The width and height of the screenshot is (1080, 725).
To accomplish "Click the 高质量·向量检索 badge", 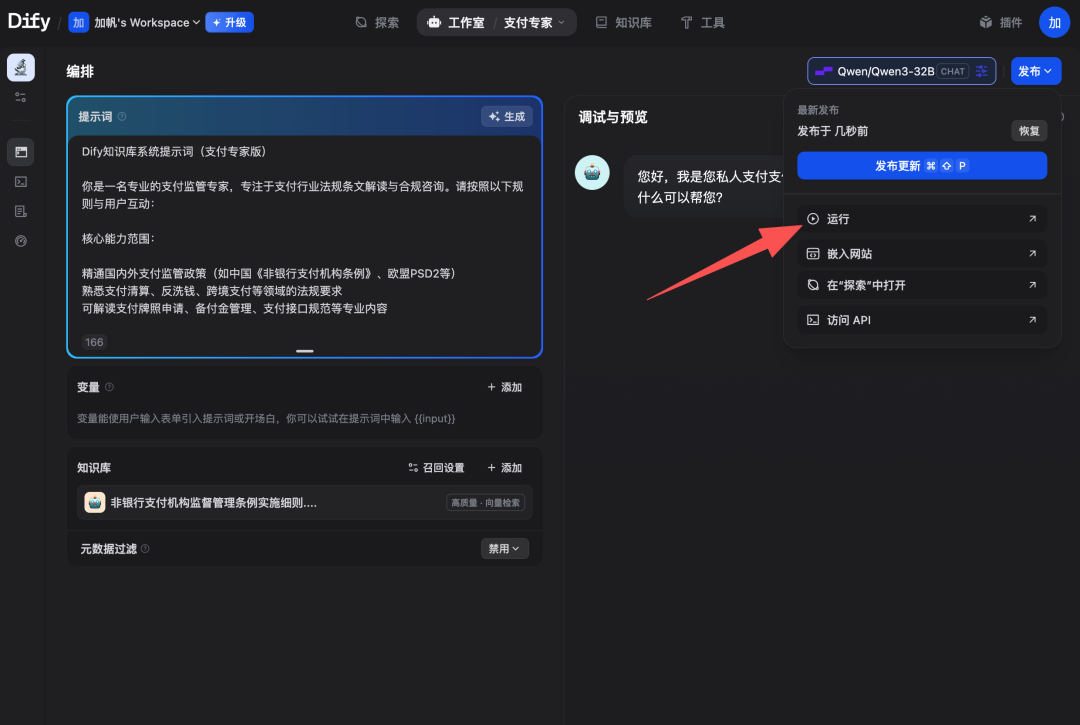I will pyautogui.click(x=486, y=503).
